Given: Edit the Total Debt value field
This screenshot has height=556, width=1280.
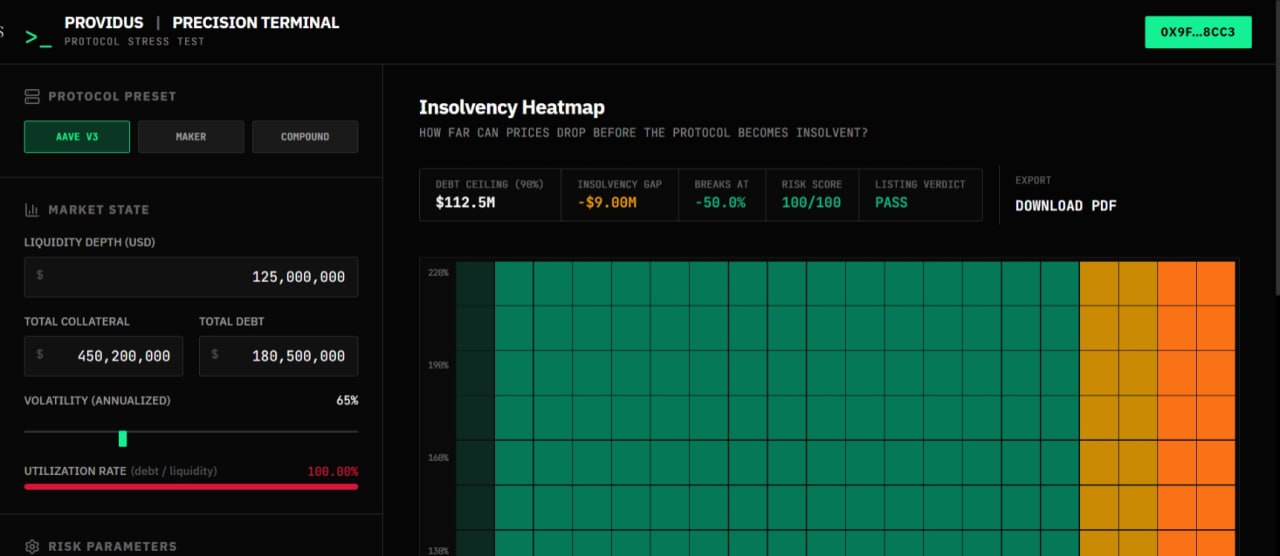Looking at the screenshot, I should click(278, 356).
